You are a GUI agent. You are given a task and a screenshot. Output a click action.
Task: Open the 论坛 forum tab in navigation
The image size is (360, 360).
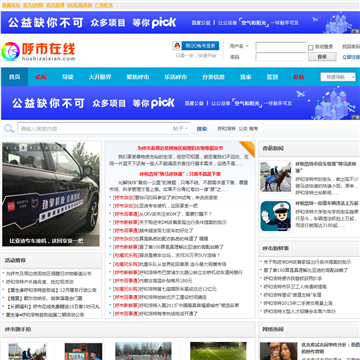[x=41, y=77]
